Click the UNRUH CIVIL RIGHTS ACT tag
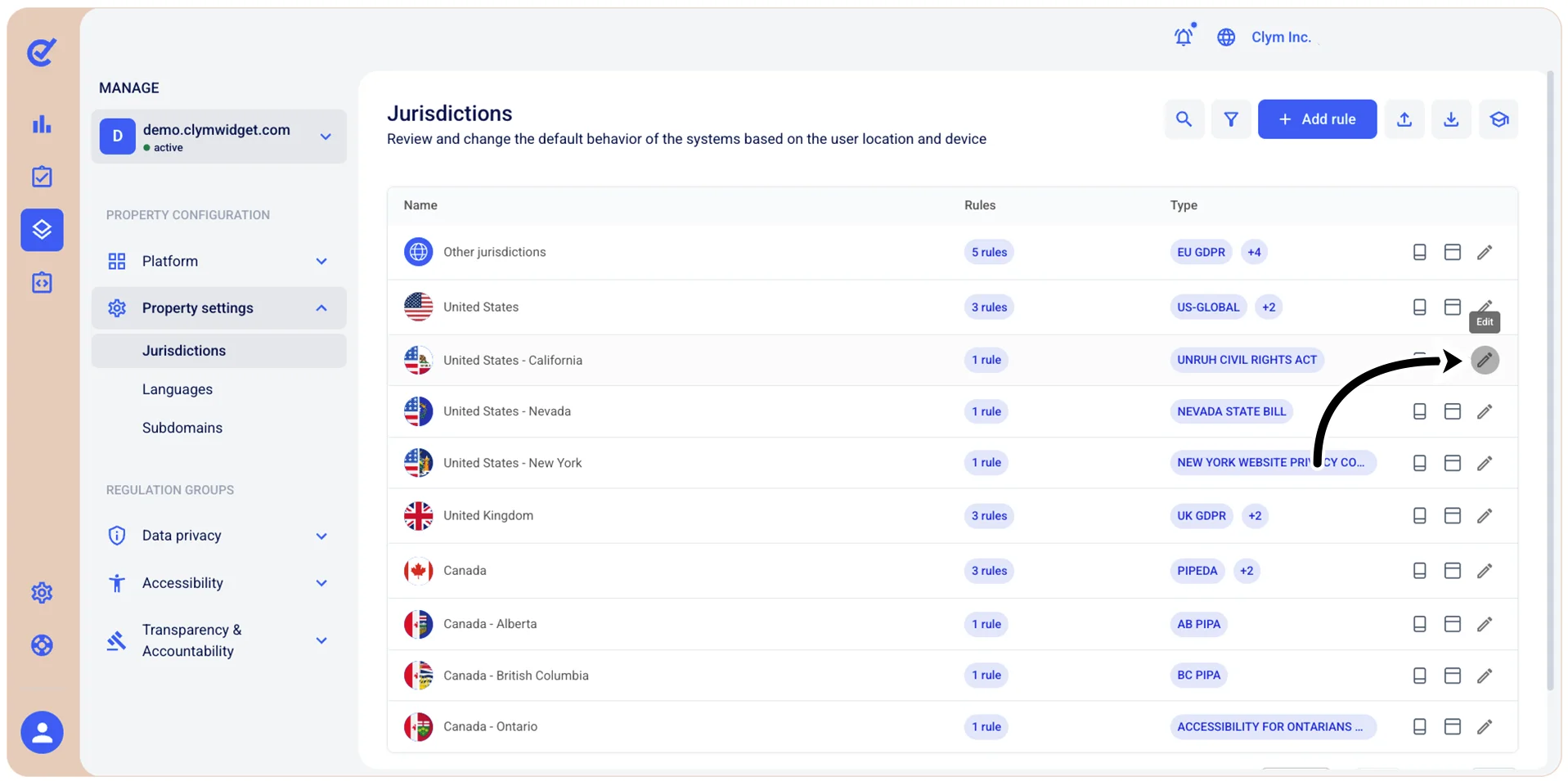Image resolution: width=1568 pixels, height=781 pixels. 1247,360
